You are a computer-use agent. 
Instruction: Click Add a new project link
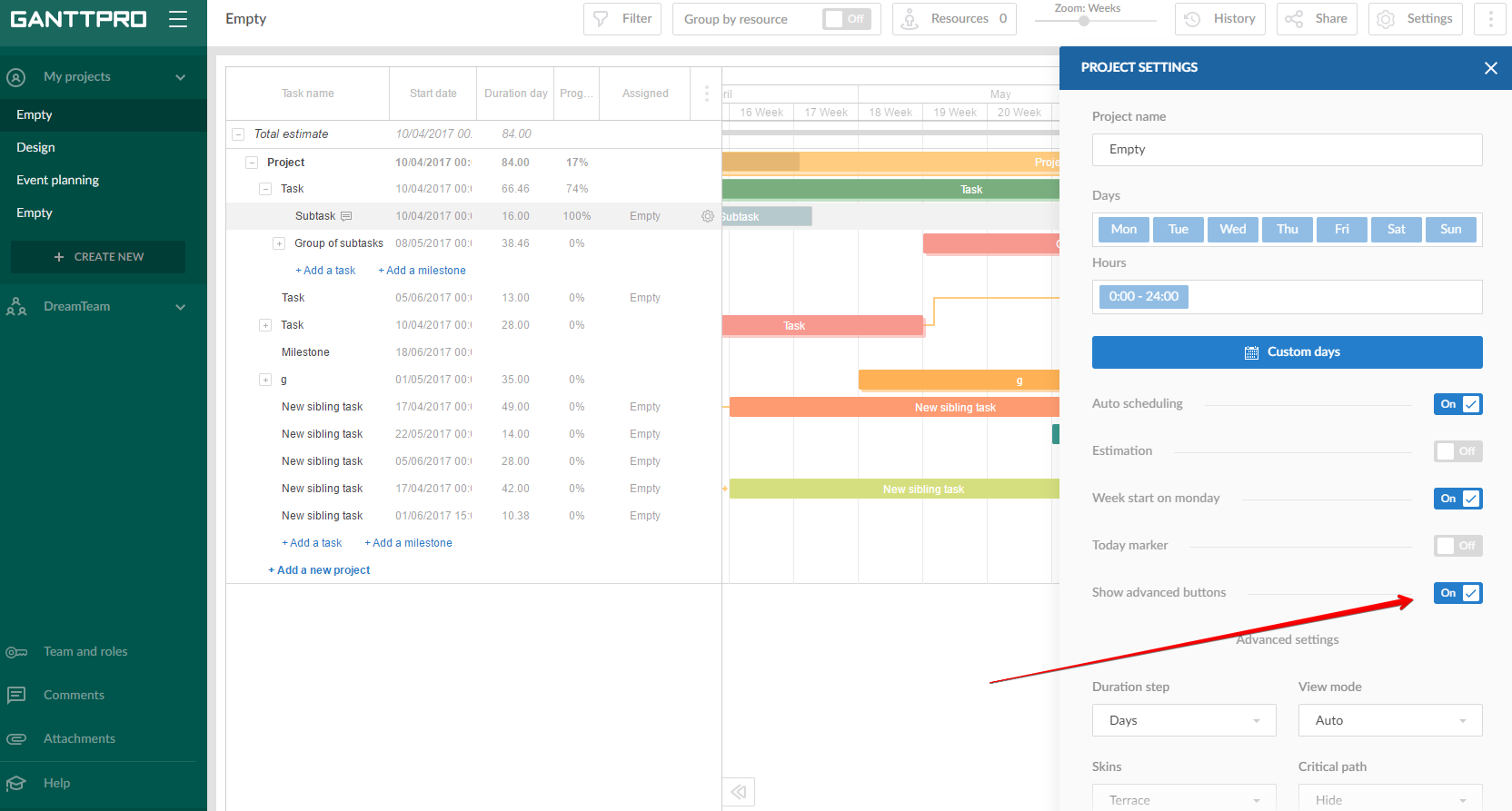click(x=319, y=570)
